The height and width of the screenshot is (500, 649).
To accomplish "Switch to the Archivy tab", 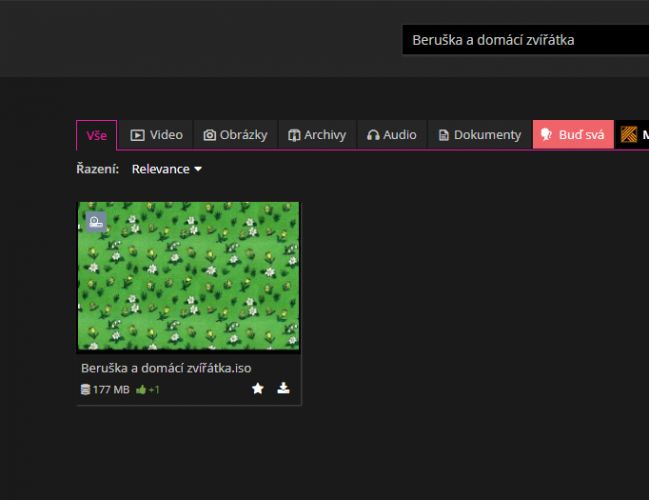I will (x=317, y=135).
